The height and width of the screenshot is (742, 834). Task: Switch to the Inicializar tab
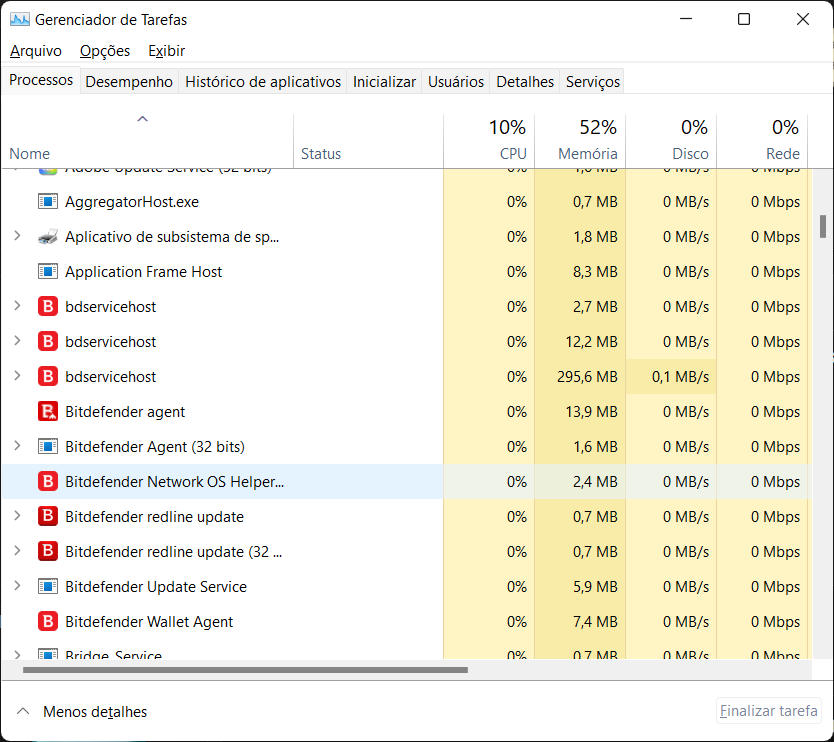pos(384,82)
